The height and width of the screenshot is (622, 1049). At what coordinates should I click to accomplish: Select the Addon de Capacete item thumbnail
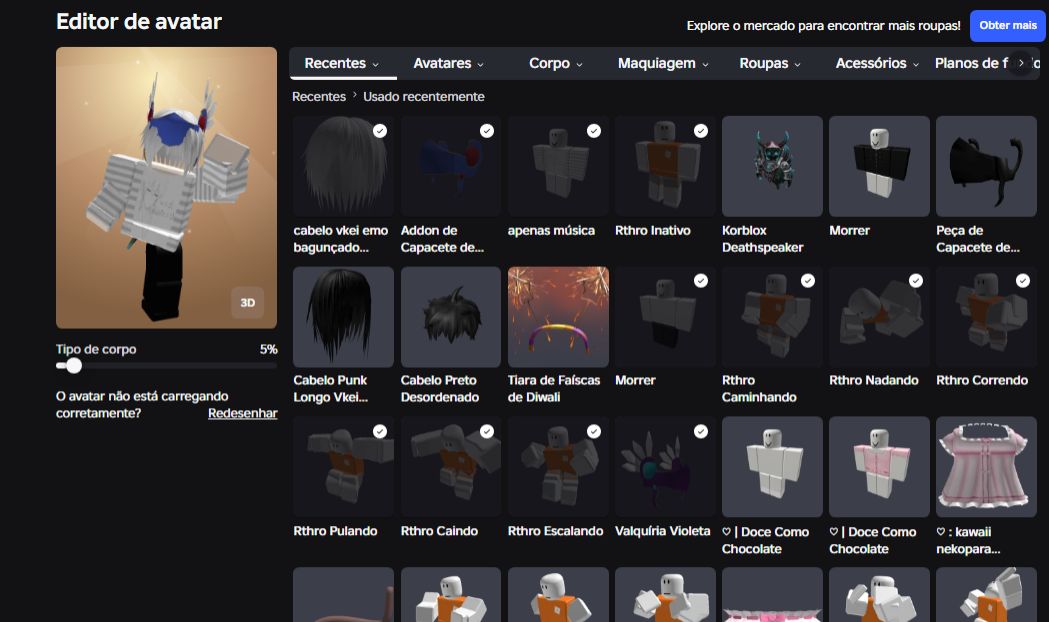pyautogui.click(x=451, y=166)
